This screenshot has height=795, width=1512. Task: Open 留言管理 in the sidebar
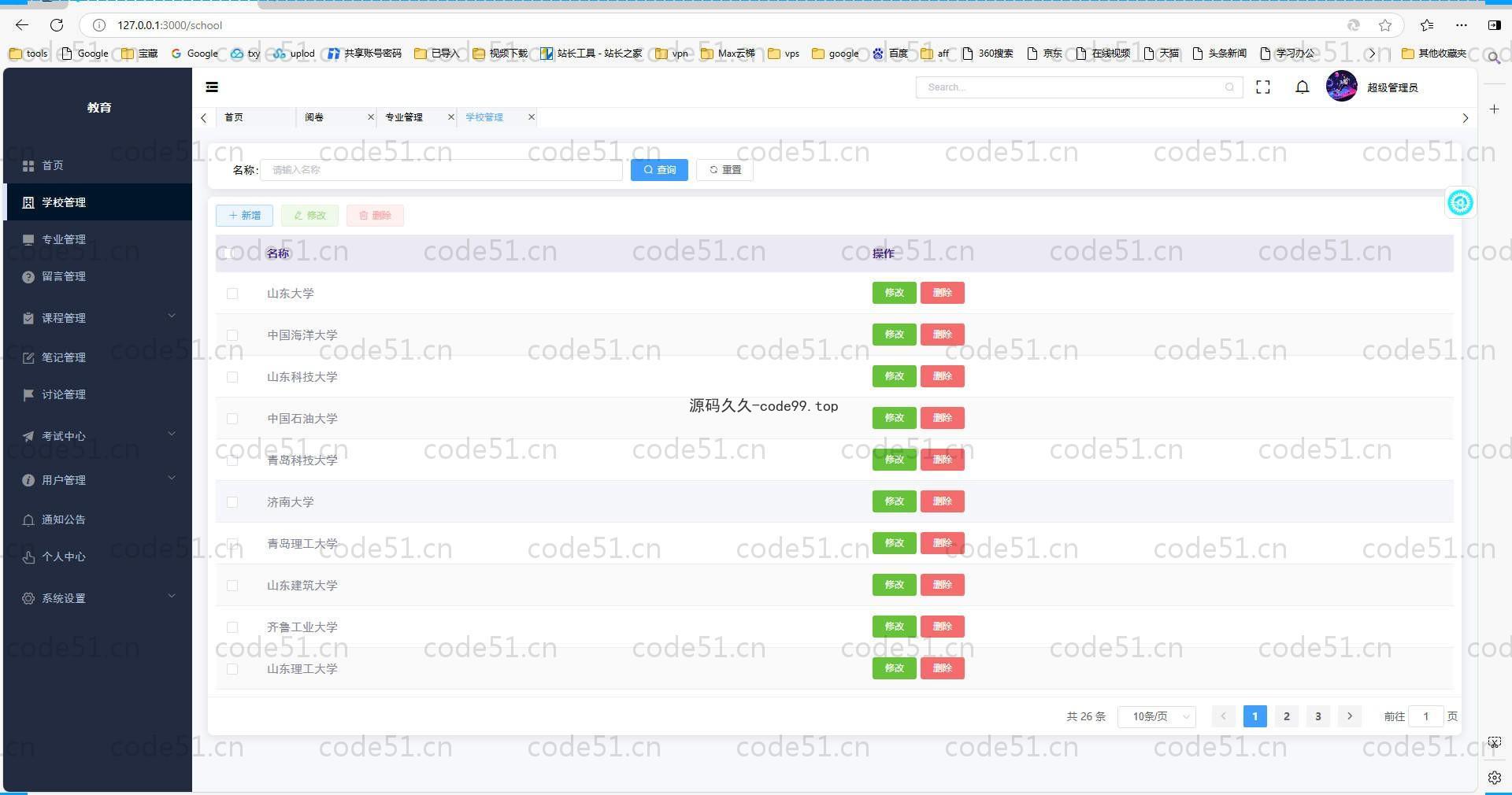pos(98,276)
